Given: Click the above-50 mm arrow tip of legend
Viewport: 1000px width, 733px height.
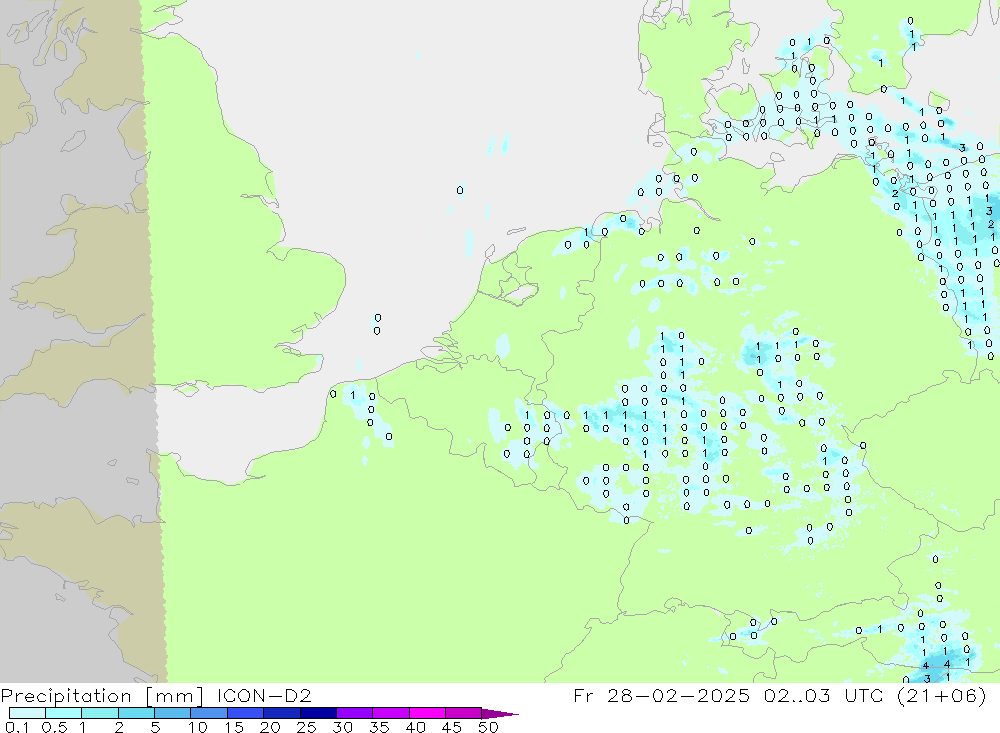Looking at the screenshot, I should point(500,714).
